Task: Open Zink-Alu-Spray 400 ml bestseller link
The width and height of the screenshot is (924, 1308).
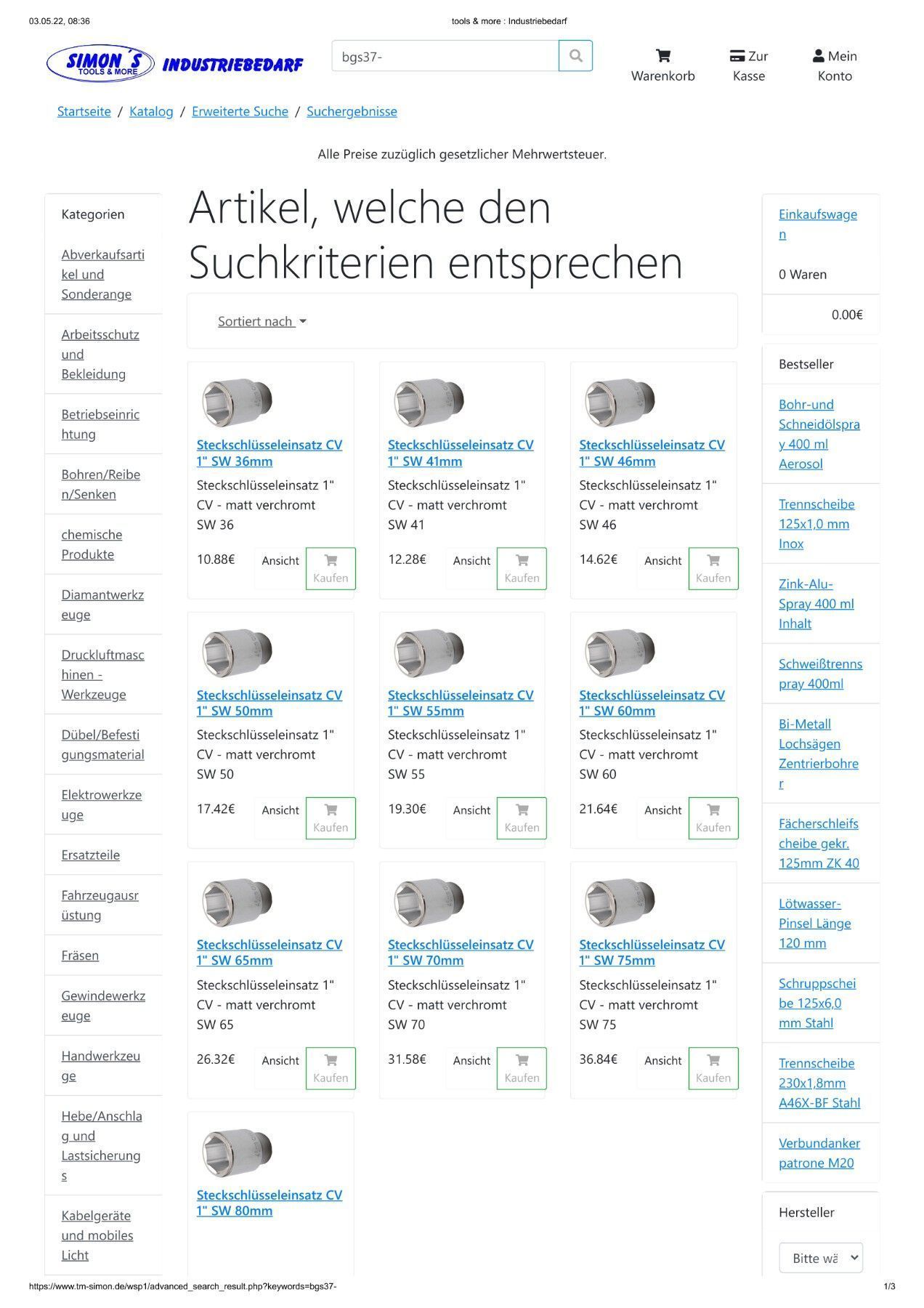Action: click(816, 604)
